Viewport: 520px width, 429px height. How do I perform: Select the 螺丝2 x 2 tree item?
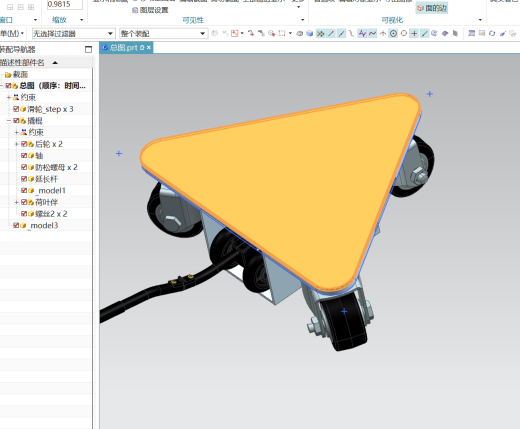point(51,214)
